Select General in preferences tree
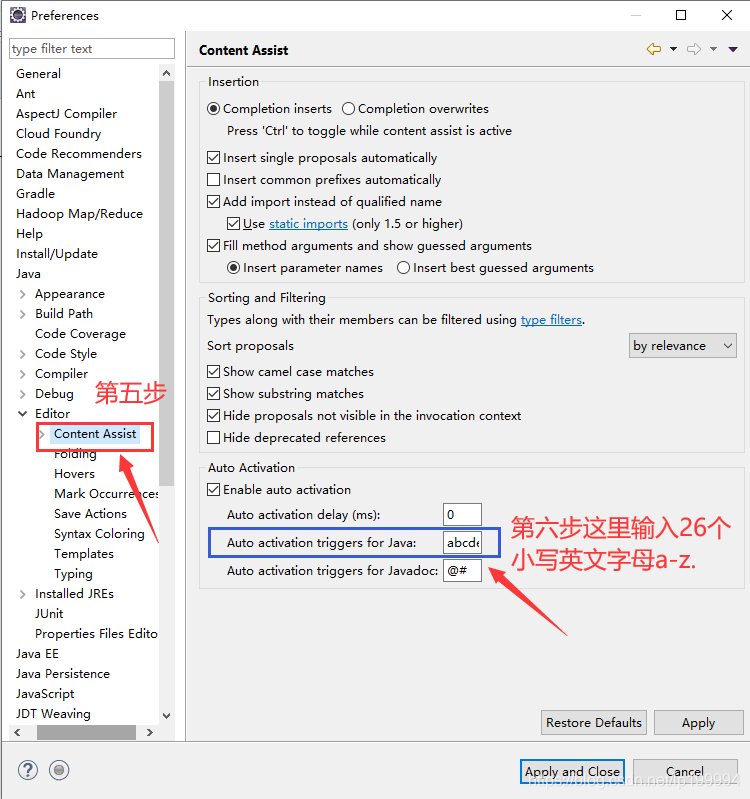The width and height of the screenshot is (750, 799). coord(38,74)
